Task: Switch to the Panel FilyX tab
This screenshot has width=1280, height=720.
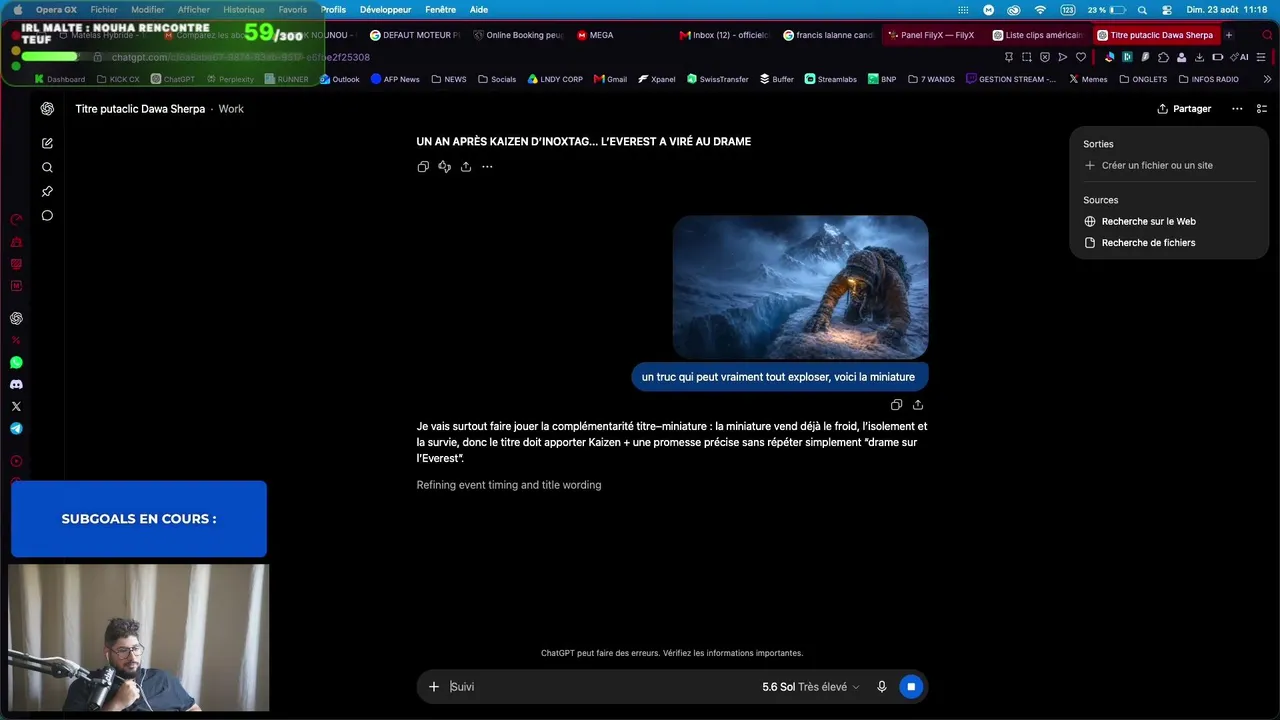Action: [931, 35]
